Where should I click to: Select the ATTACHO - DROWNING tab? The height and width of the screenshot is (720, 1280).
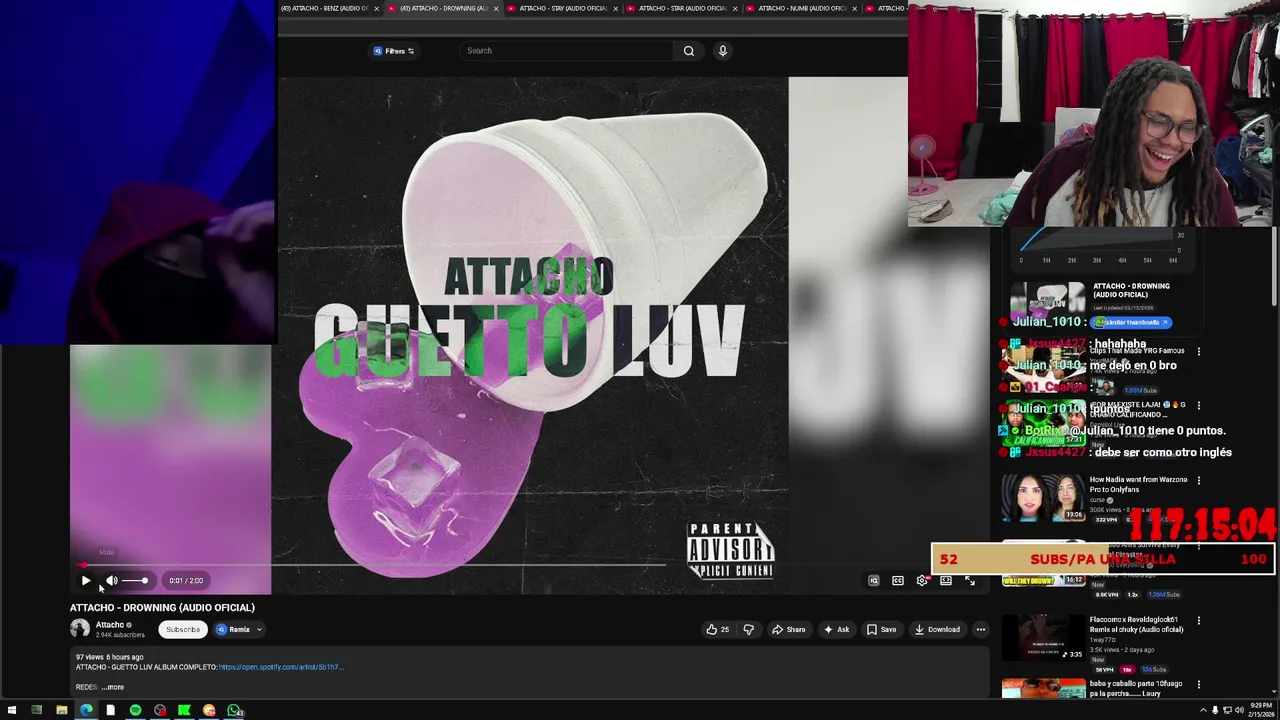[x=444, y=8]
